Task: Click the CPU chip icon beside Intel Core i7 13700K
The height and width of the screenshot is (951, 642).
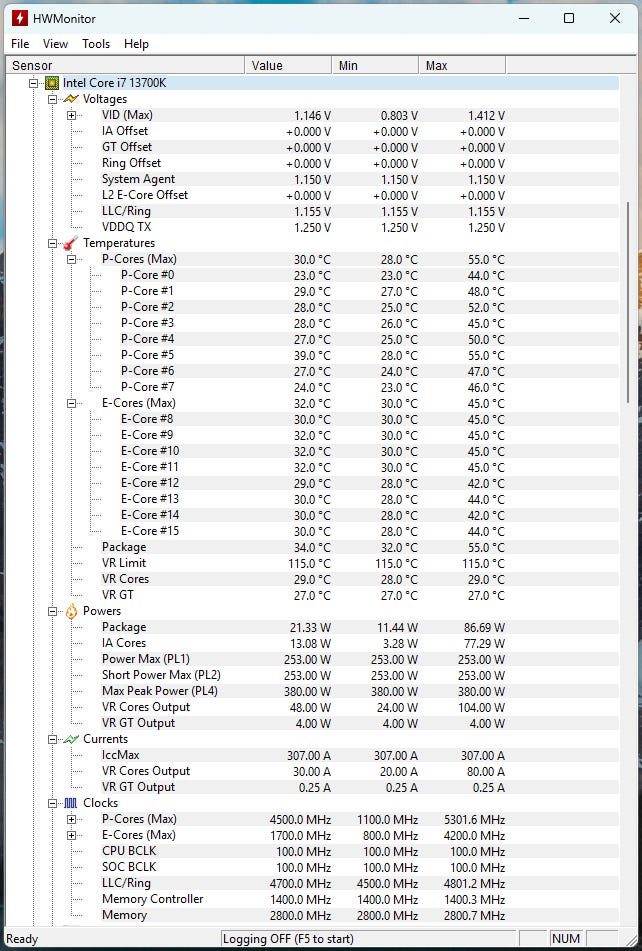Action: (52, 83)
